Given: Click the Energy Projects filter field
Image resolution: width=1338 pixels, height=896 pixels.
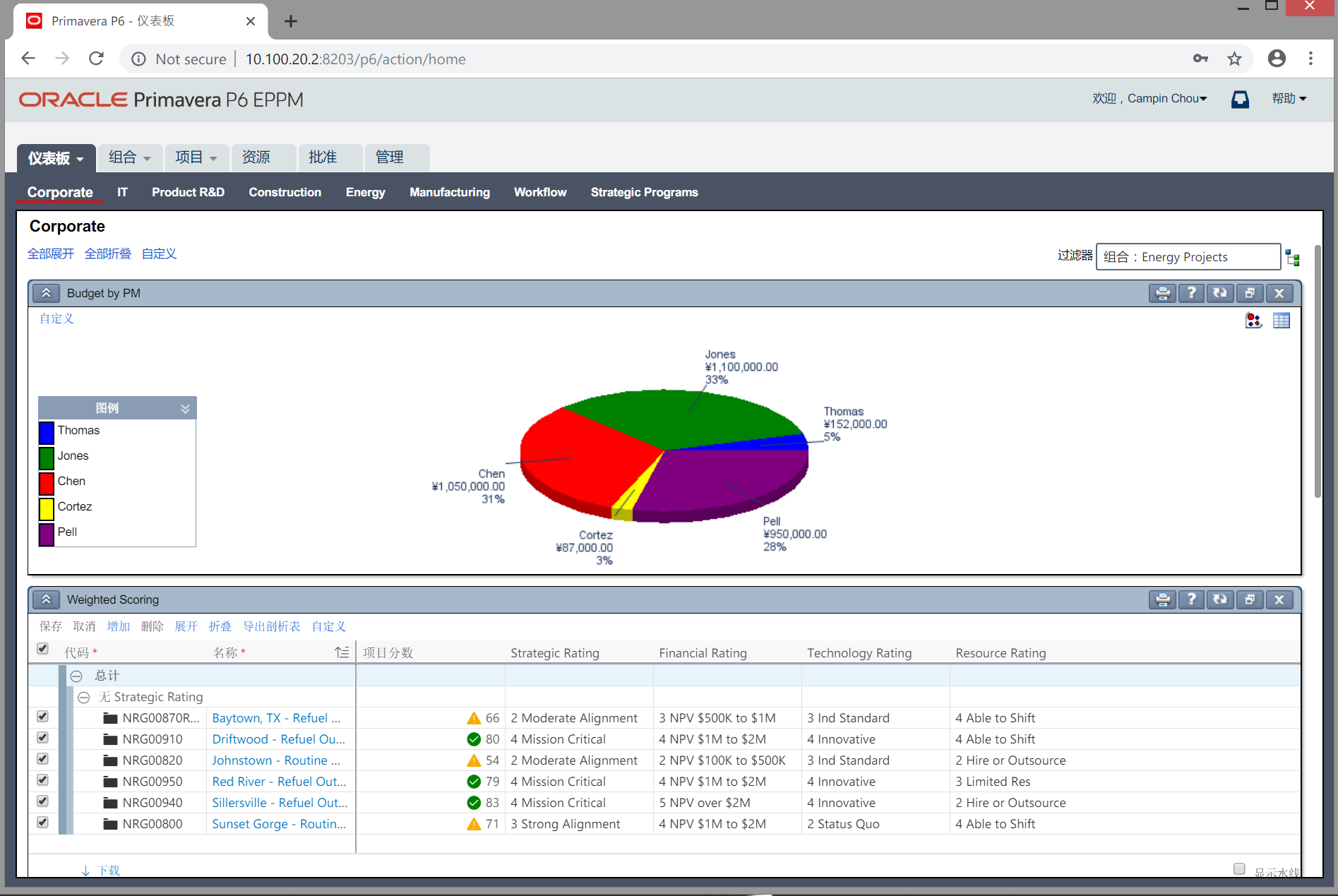Looking at the screenshot, I should pyautogui.click(x=1188, y=257).
